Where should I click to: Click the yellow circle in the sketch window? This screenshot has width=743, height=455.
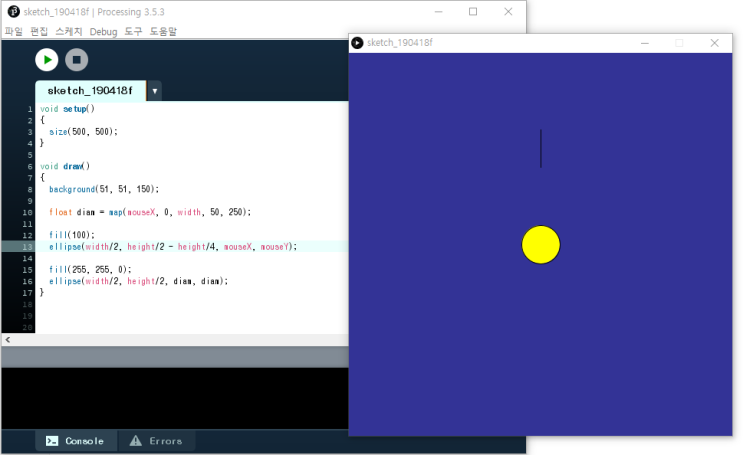click(x=541, y=245)
